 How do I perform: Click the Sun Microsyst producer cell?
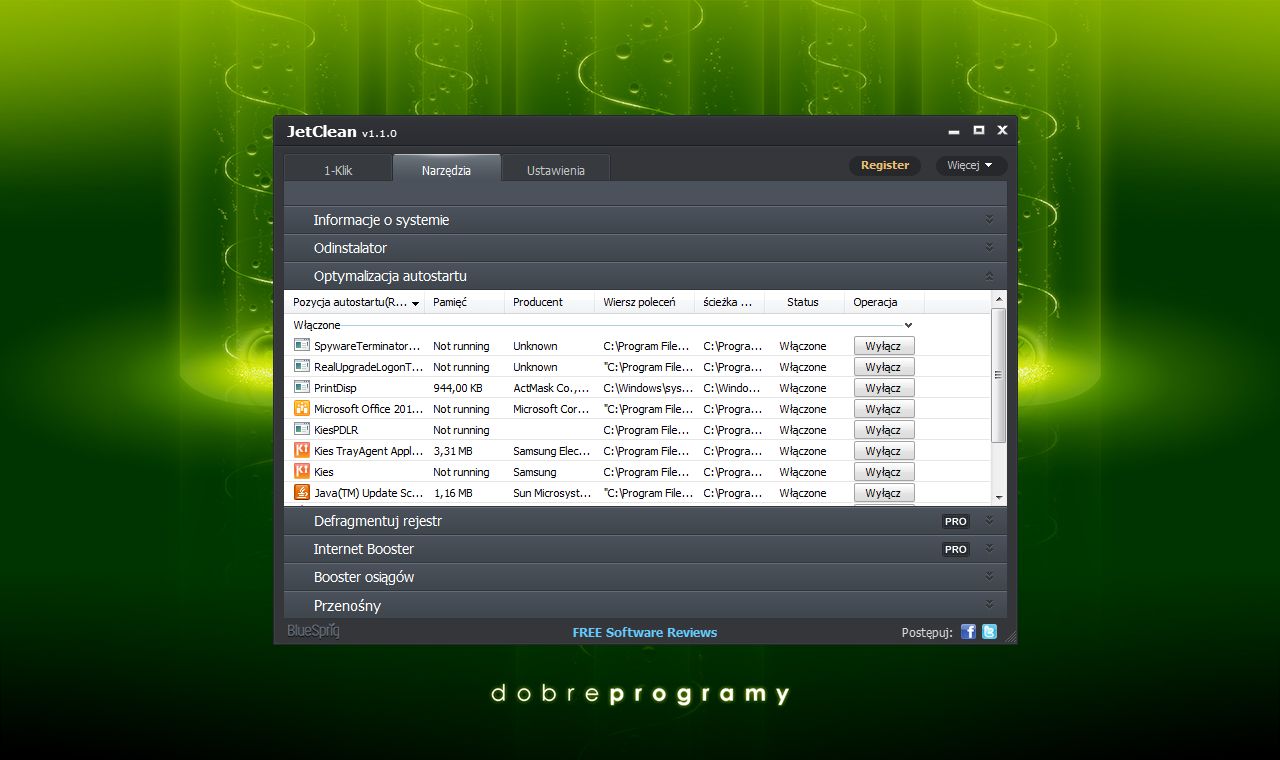tap(551, 493)
